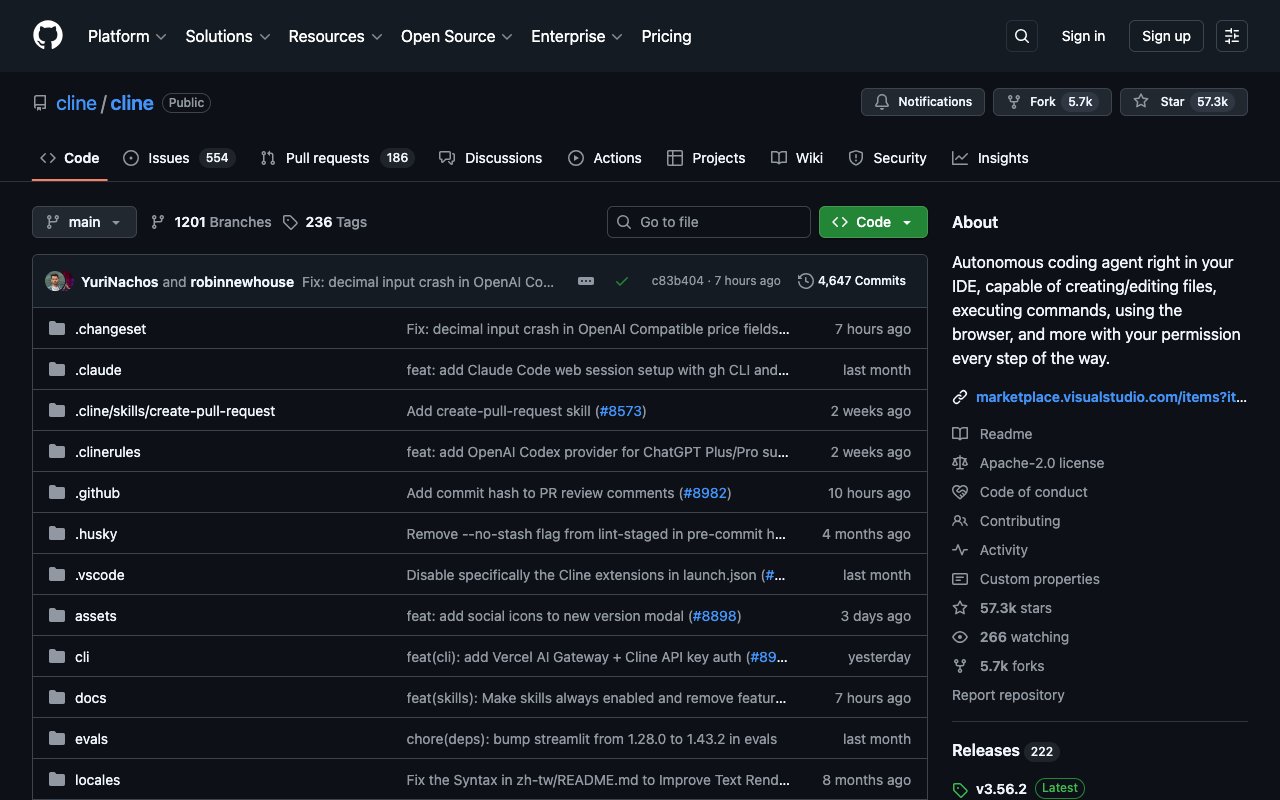Expand the Resources navigation menu
The width and height of the screenshot is (1280, 800).
(x=335, y=36)
